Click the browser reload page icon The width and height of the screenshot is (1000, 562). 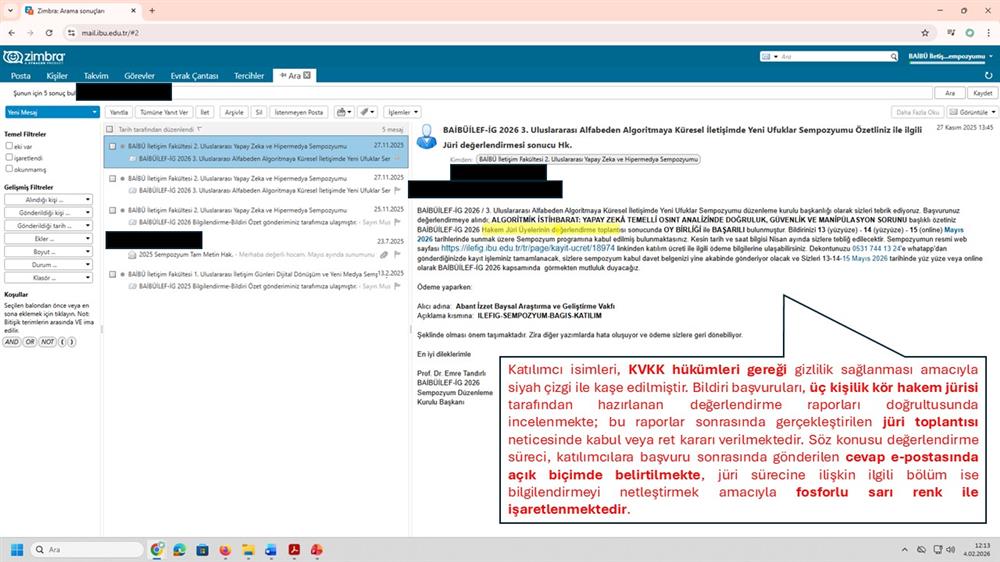point(49,32)
